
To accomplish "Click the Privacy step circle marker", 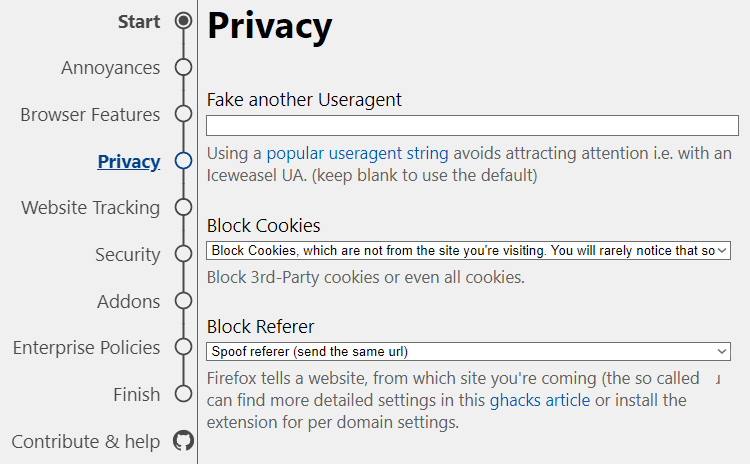I will click(183, 161).
